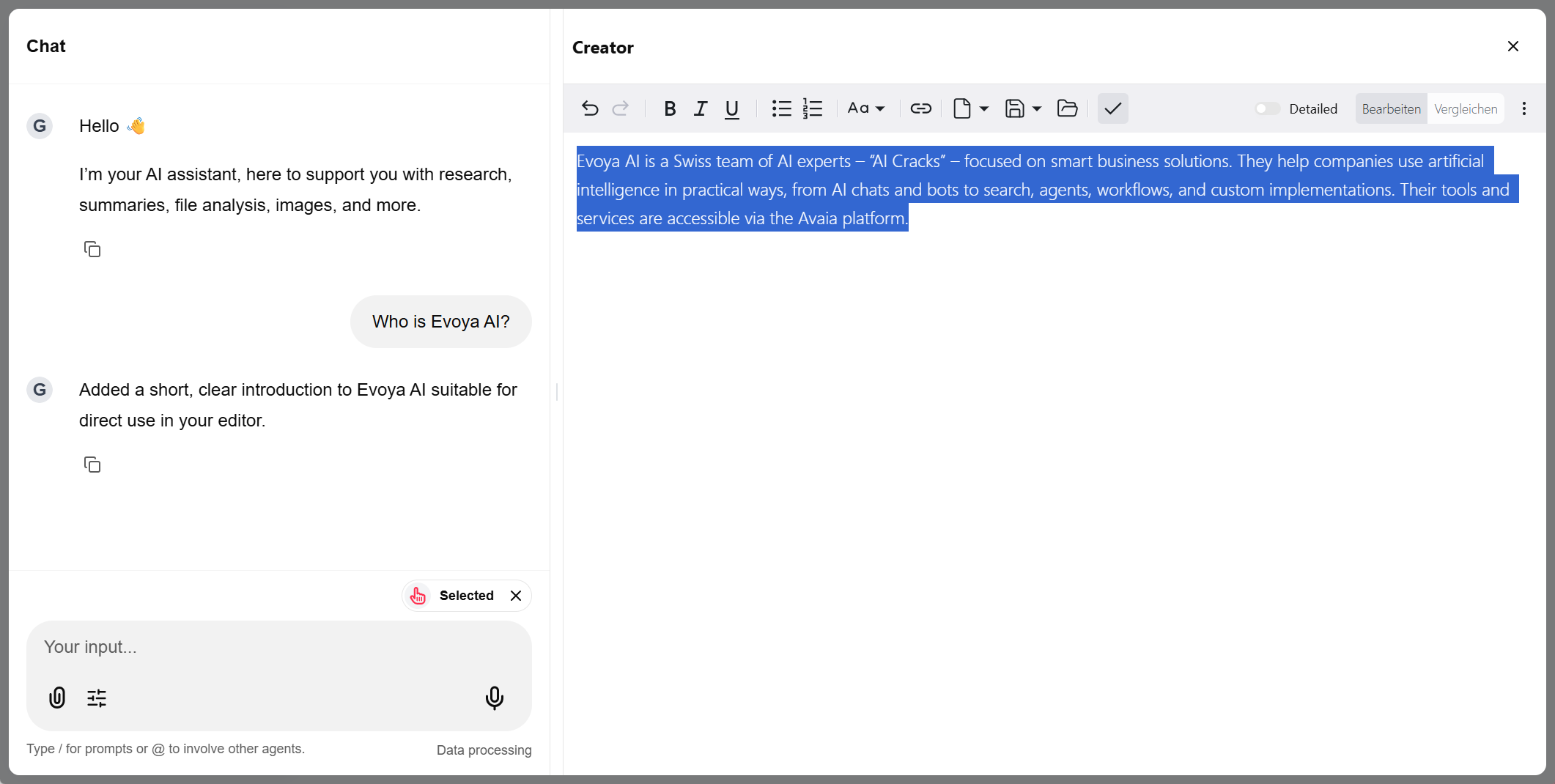Image resolution: width=1555 pixels, height=784 pixels.
Task: Insert a hyperlink
Action: [921, 108]
